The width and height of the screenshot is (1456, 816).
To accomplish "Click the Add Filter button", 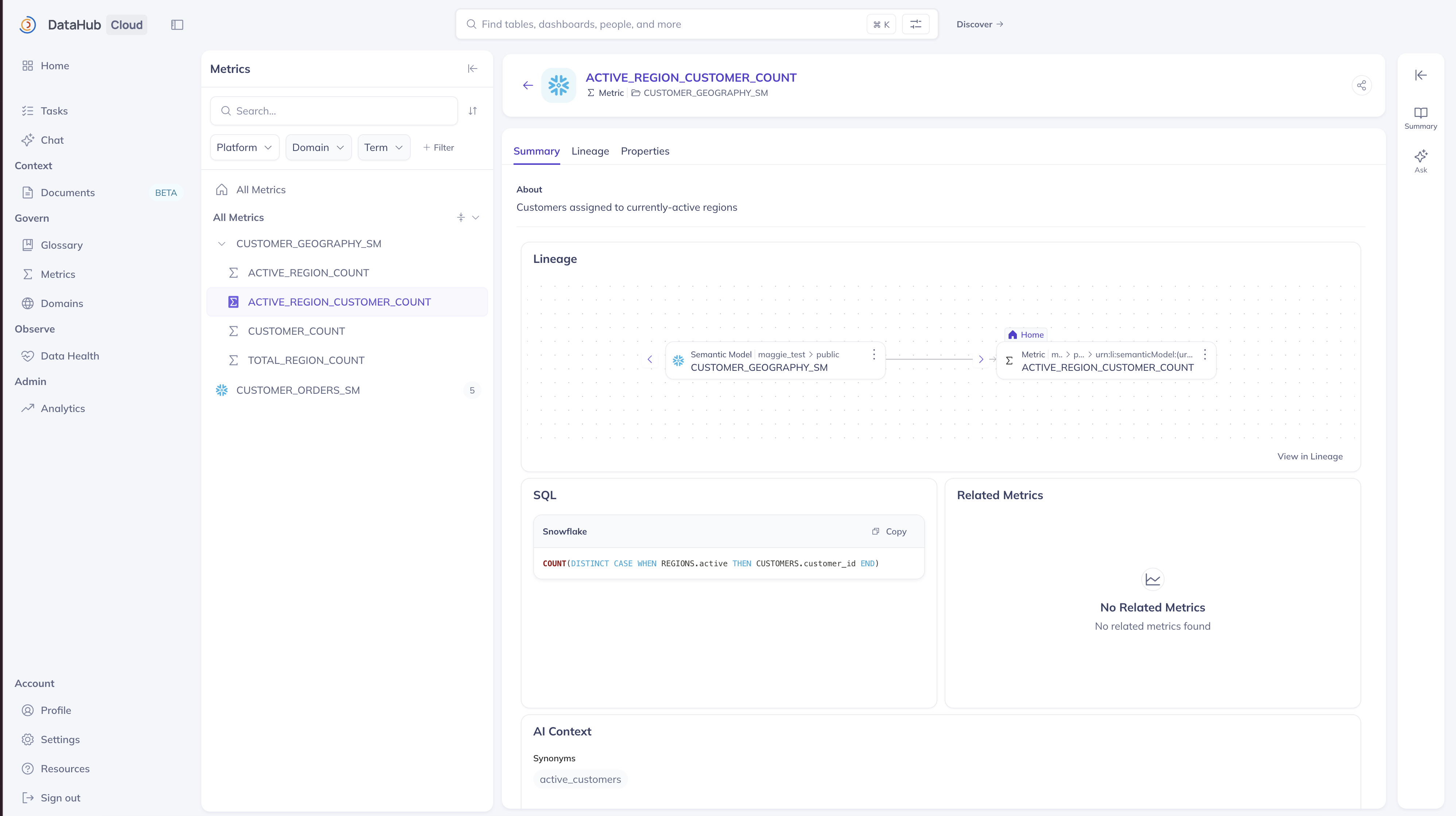I will 439,148.
